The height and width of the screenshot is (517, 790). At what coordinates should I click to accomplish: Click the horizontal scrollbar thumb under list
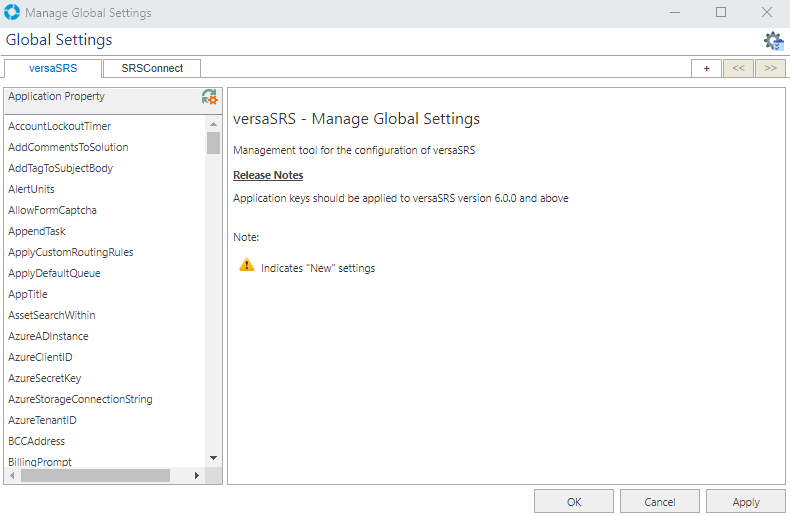(95, 475)
